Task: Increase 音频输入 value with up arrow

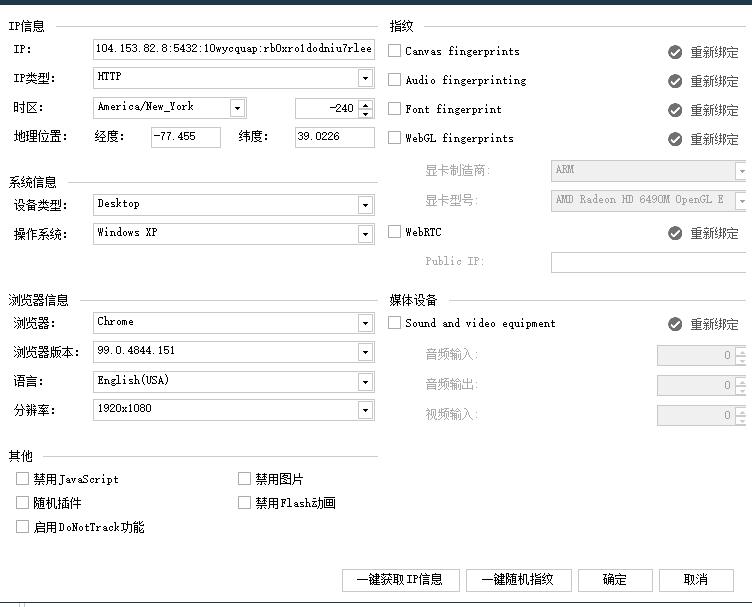Action: (x=741, y=351)
